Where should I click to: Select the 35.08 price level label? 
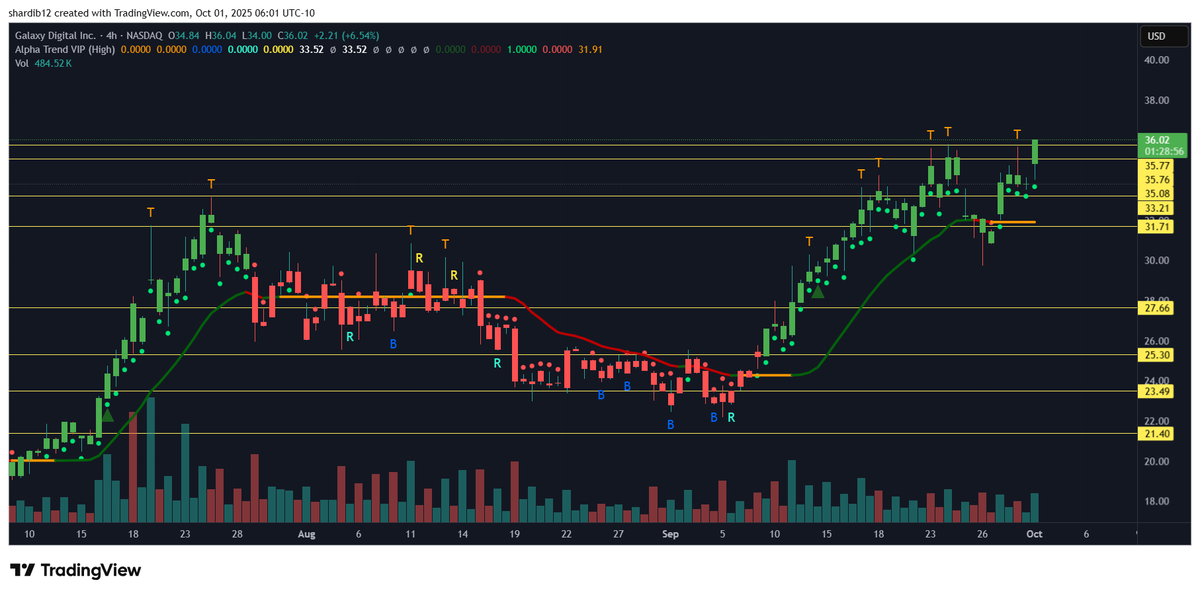1157,194
